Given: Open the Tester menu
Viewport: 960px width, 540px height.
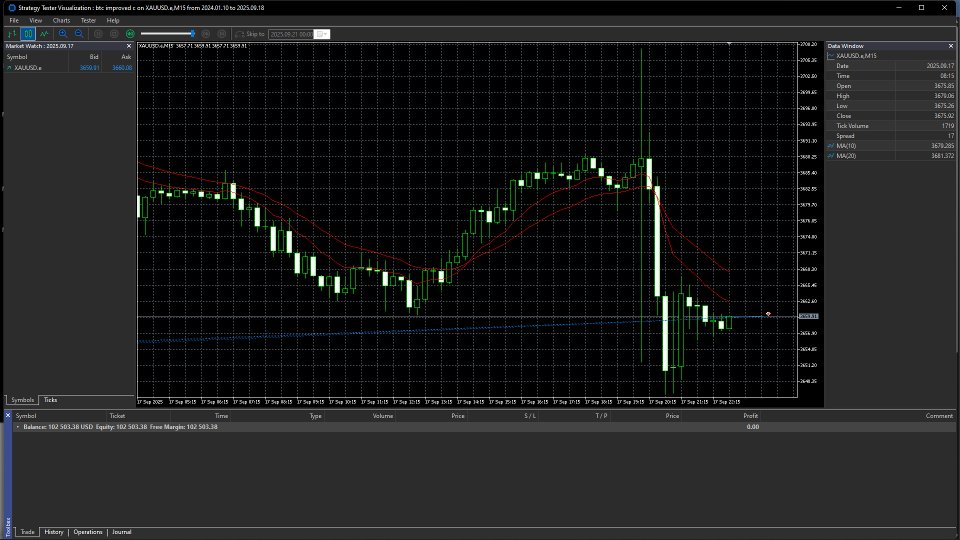Looking at the screenshot, I should point(88,20).
